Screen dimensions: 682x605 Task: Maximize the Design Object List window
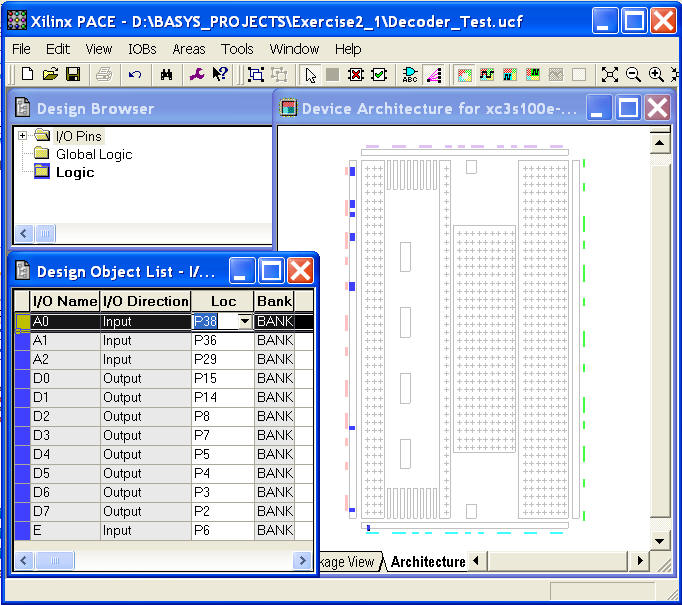(271, 271)
